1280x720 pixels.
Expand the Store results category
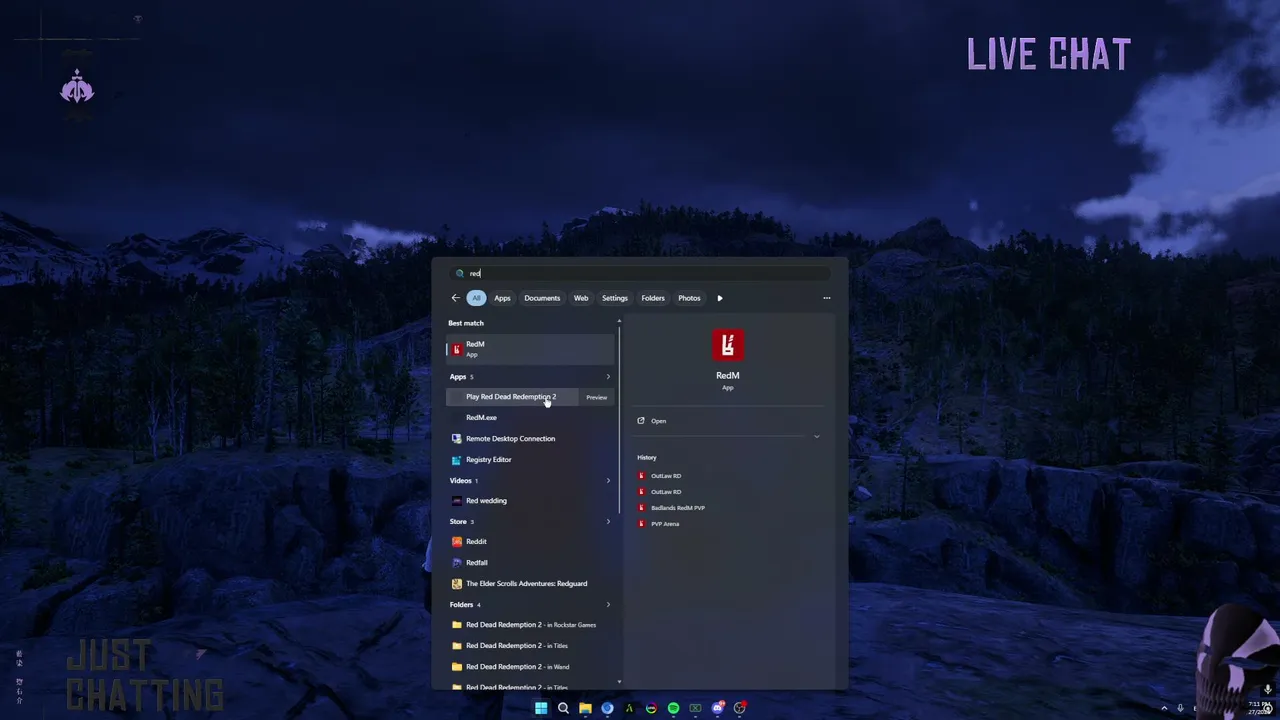[x=608, y=522]
